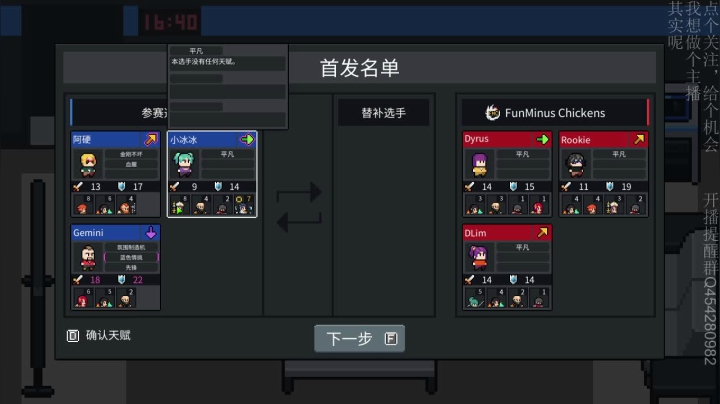This screenshot has height=404, width=720.
Task: Click the F key hint on 下一步
Action: click(391, 339)
